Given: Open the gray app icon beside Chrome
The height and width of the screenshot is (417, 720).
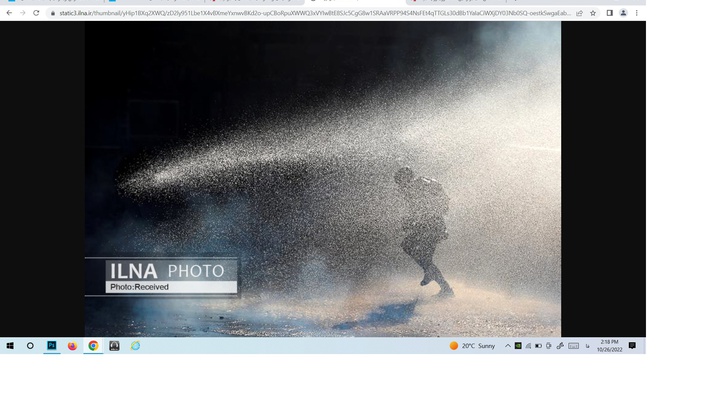Looking at the screenshot, I should click(114, 346).
